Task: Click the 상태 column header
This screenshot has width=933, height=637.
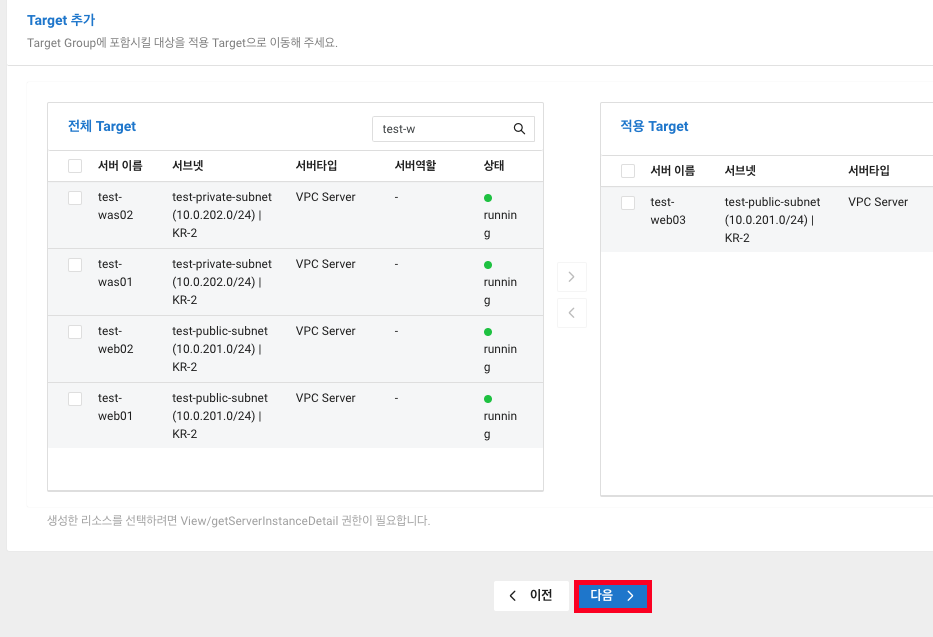Action: click(x=494, y=165)
